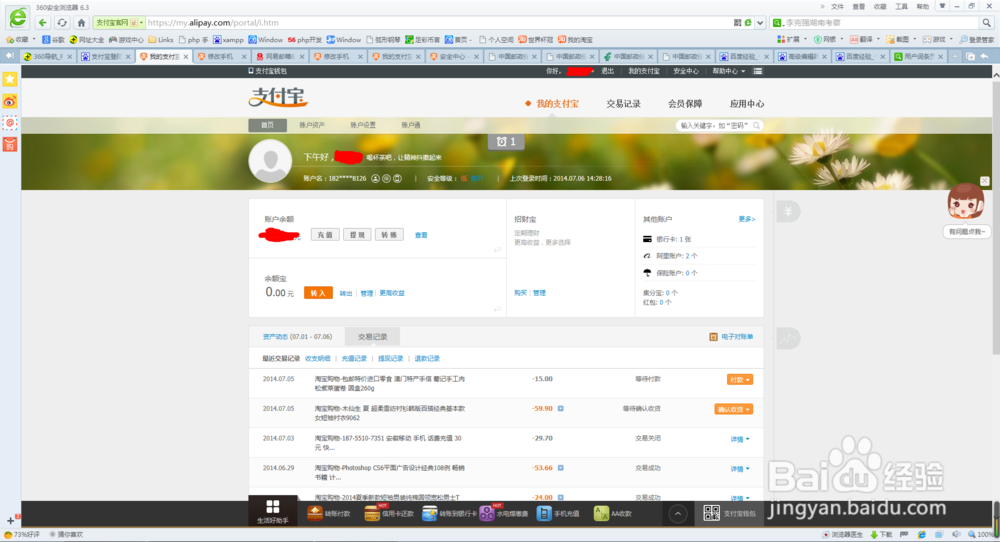Close the customer service widget

click(985, 181)
